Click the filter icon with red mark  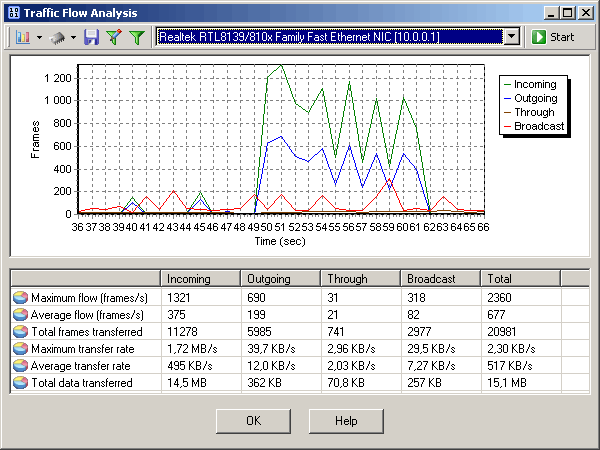tap(114, 37)
